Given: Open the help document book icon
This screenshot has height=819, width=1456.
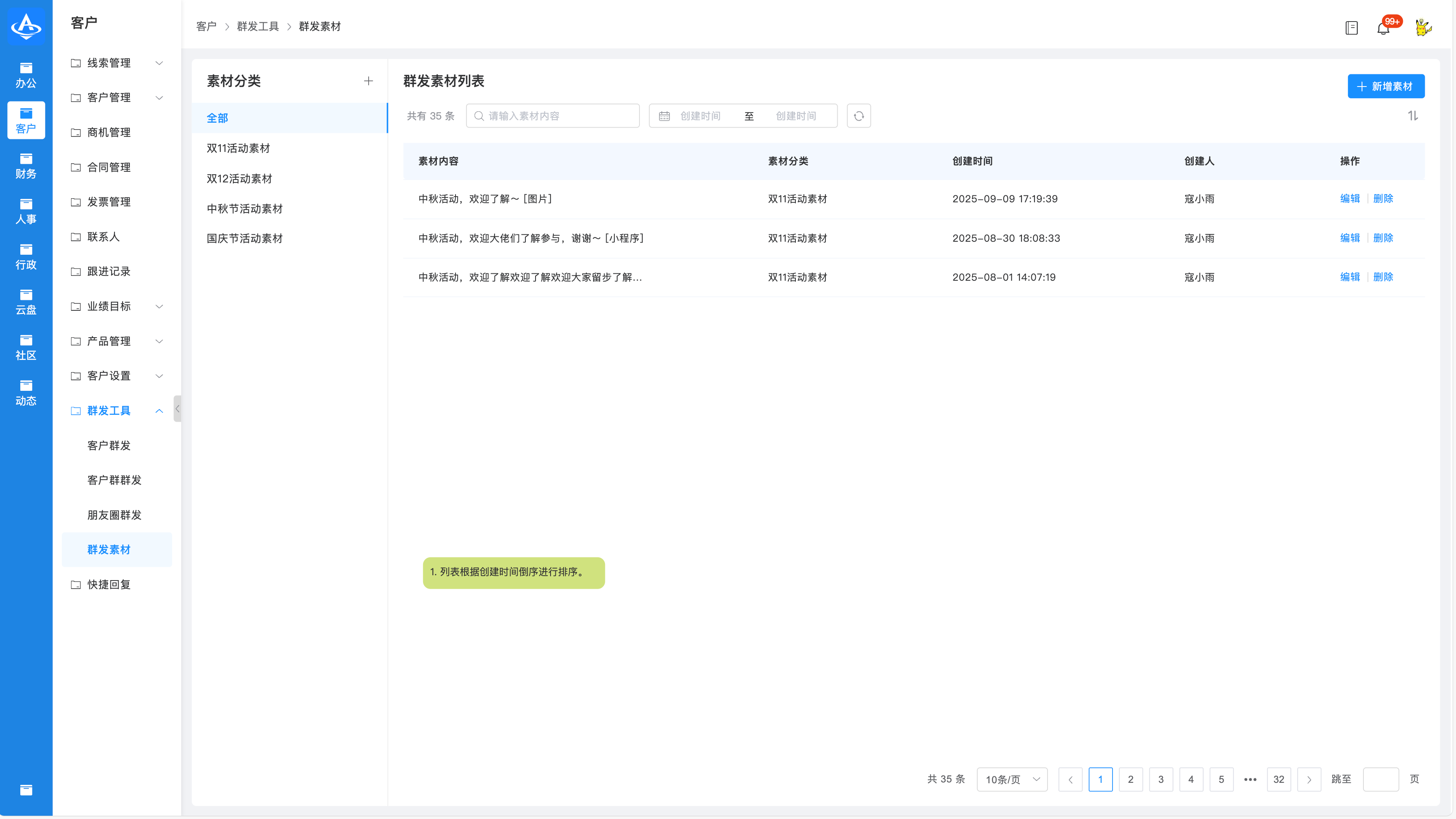Looking at the screenshot, I should 1351,28.
